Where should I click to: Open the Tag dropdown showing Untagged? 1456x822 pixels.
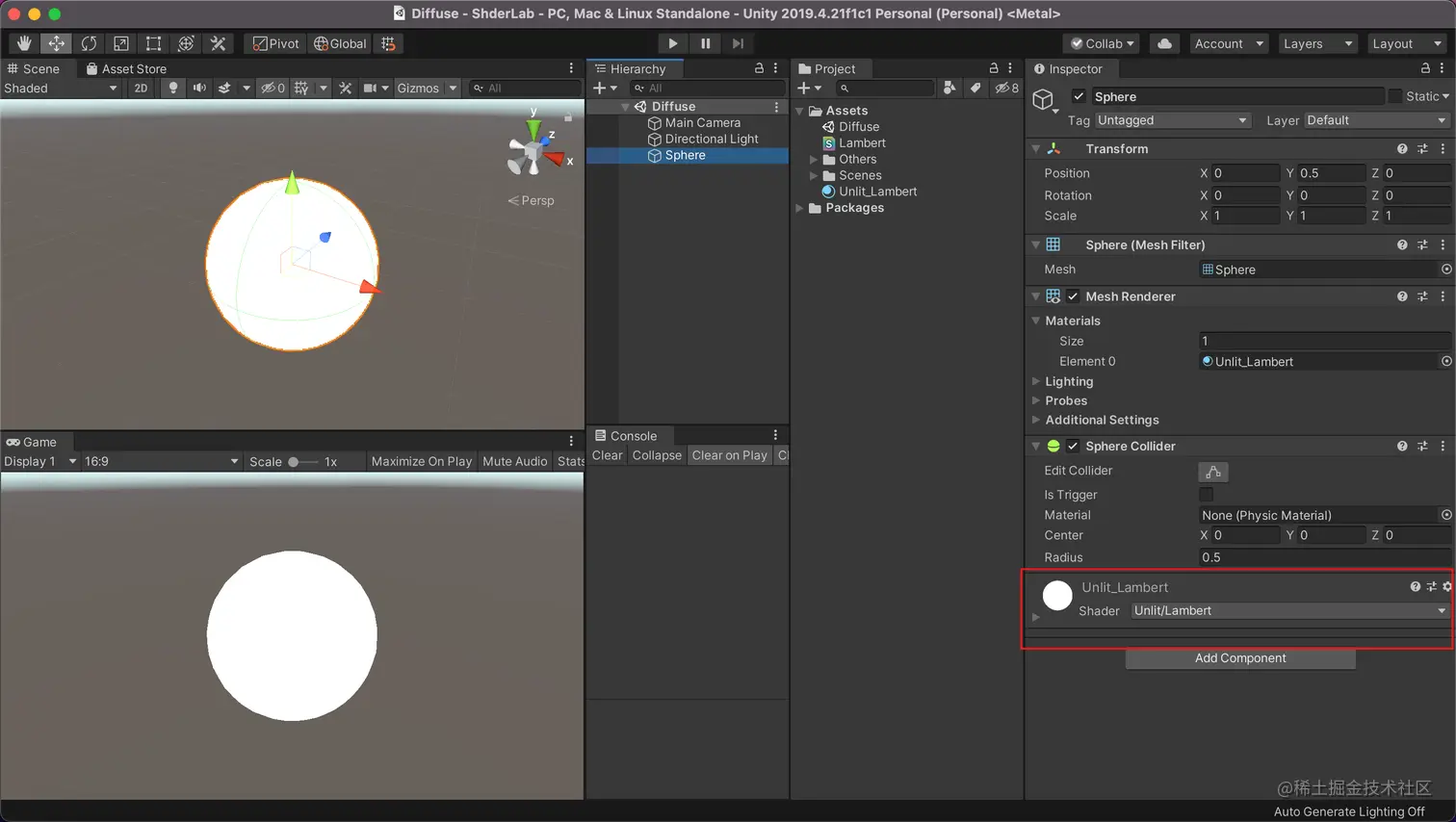point(1172,120)
